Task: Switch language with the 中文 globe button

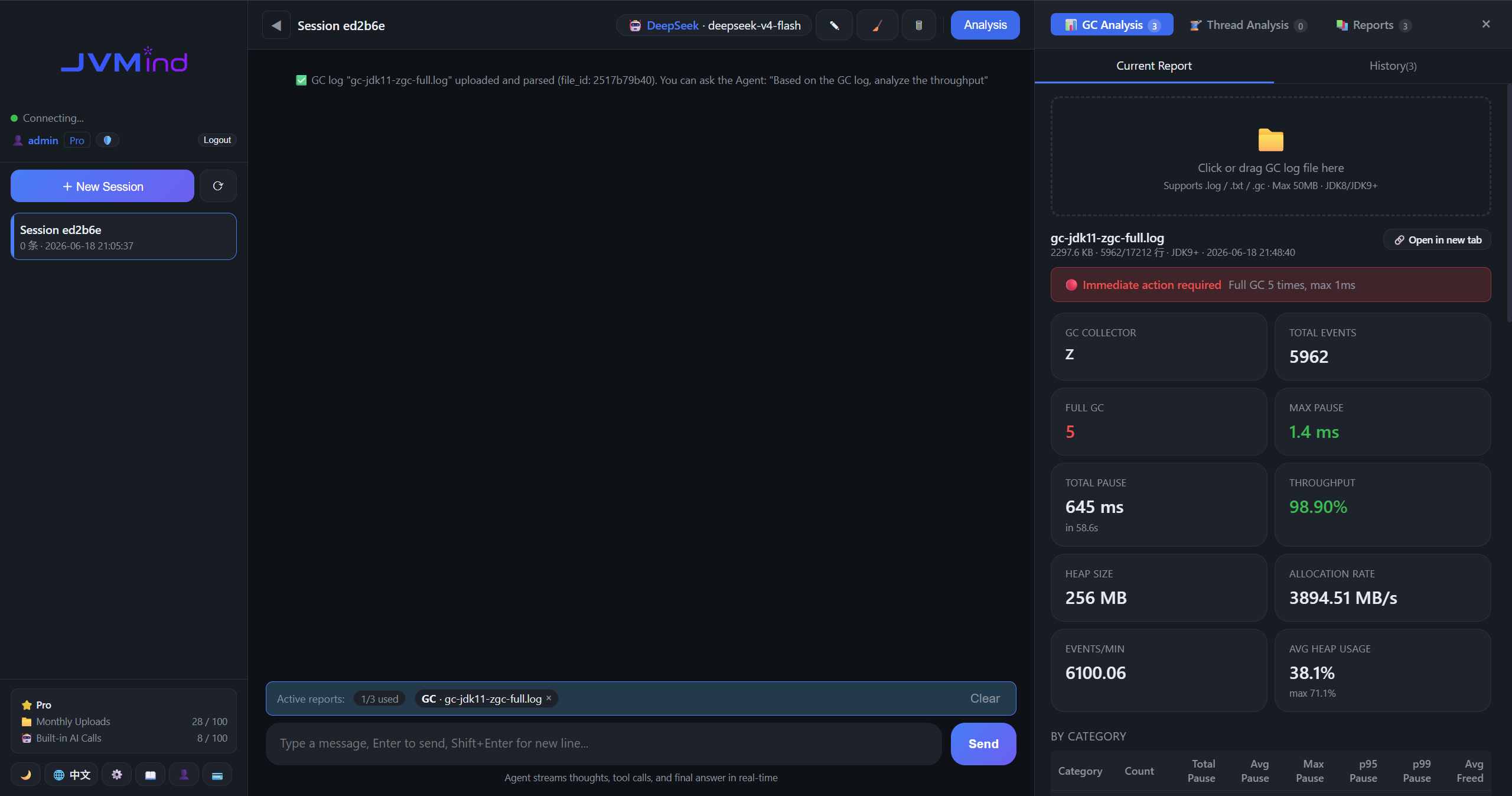Action: [71, 774]
